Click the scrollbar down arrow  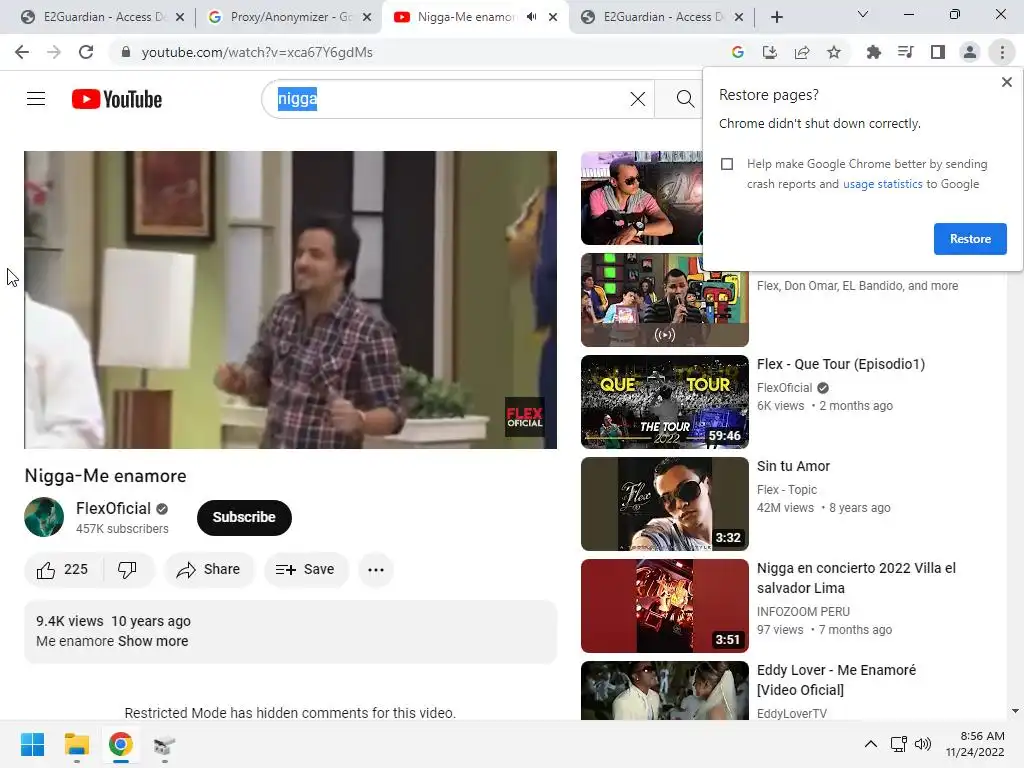point(1015,711)
